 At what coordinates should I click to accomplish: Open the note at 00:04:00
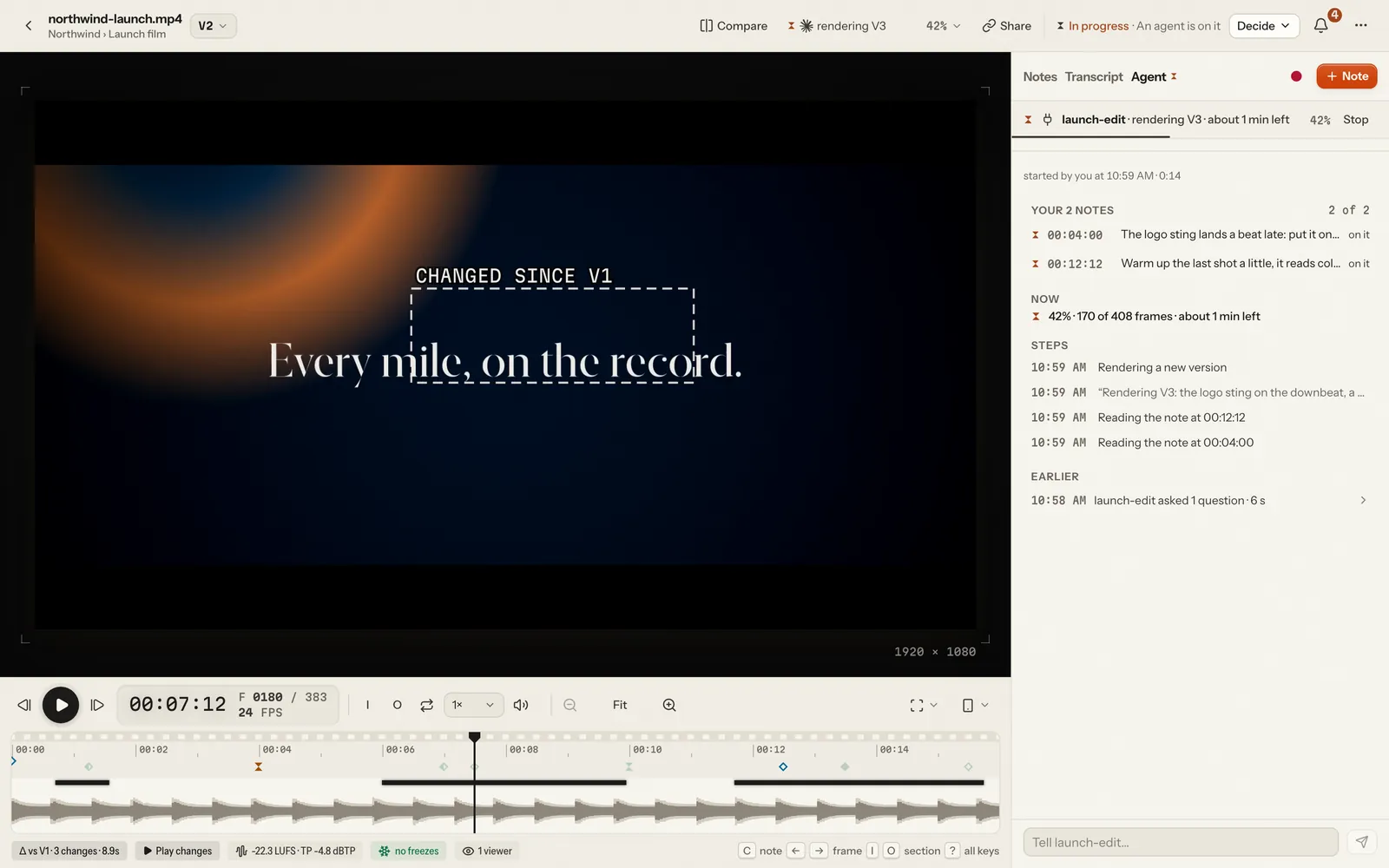(x=1200, y=234)
